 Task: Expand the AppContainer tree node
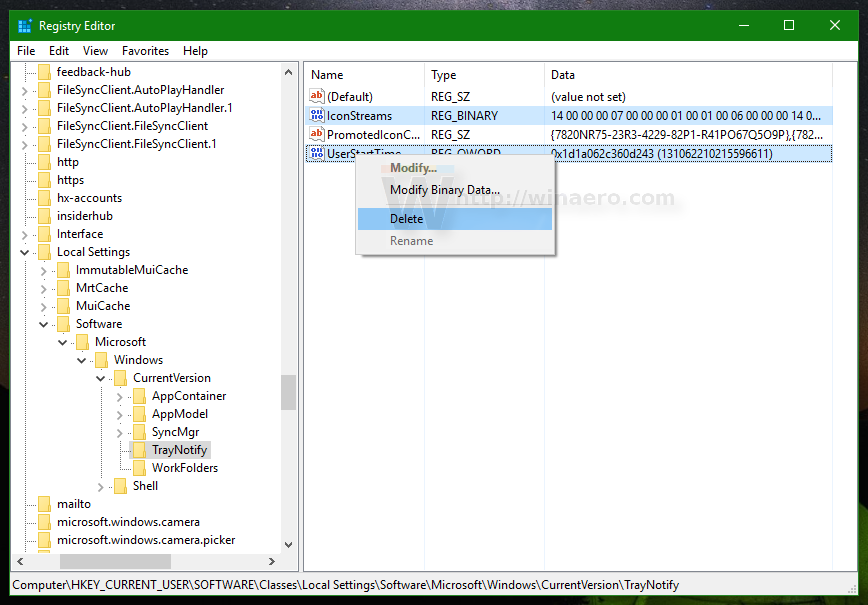[119, 396]
